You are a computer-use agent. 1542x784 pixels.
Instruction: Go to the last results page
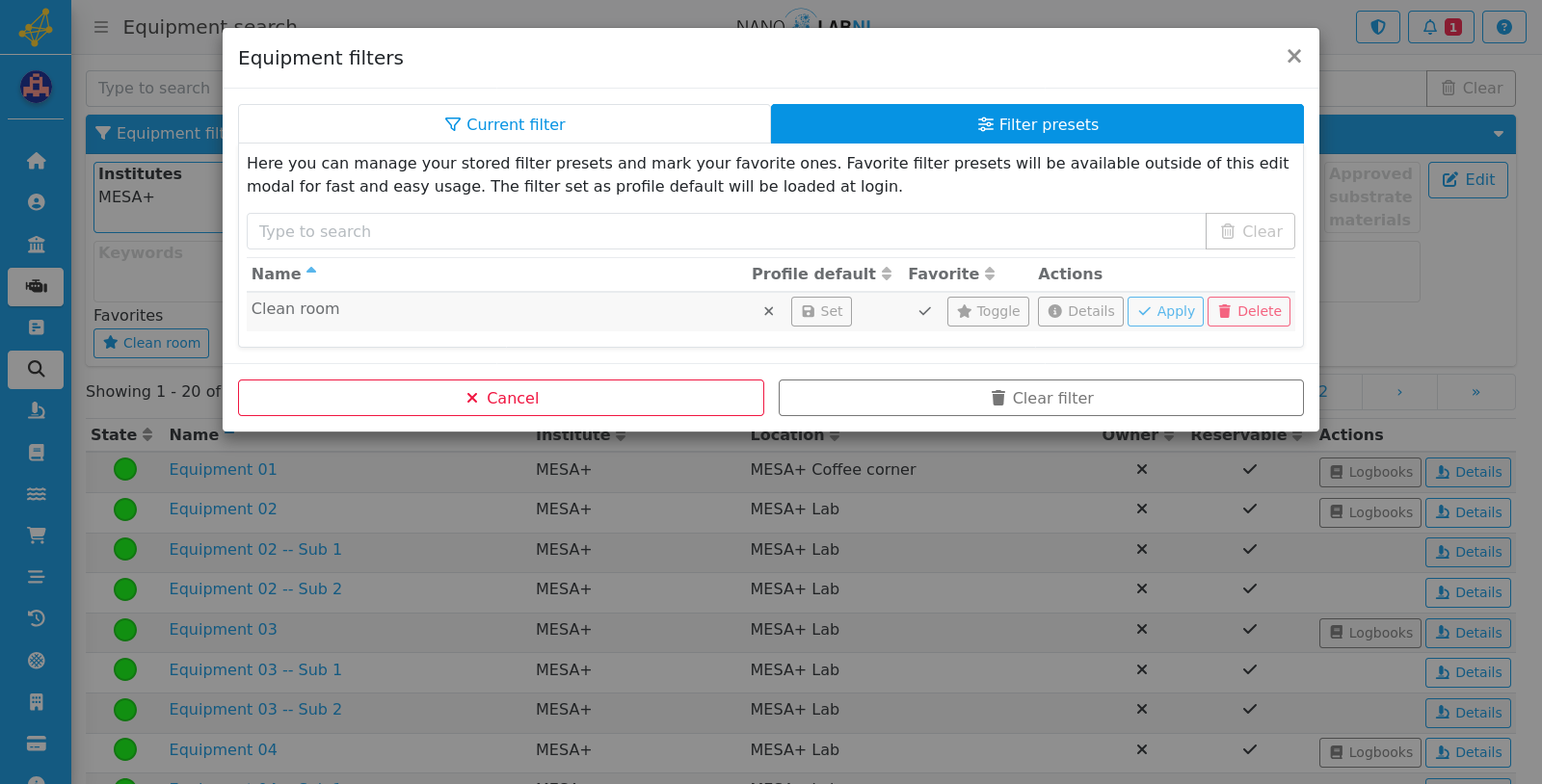click(x=1476, y=392)
